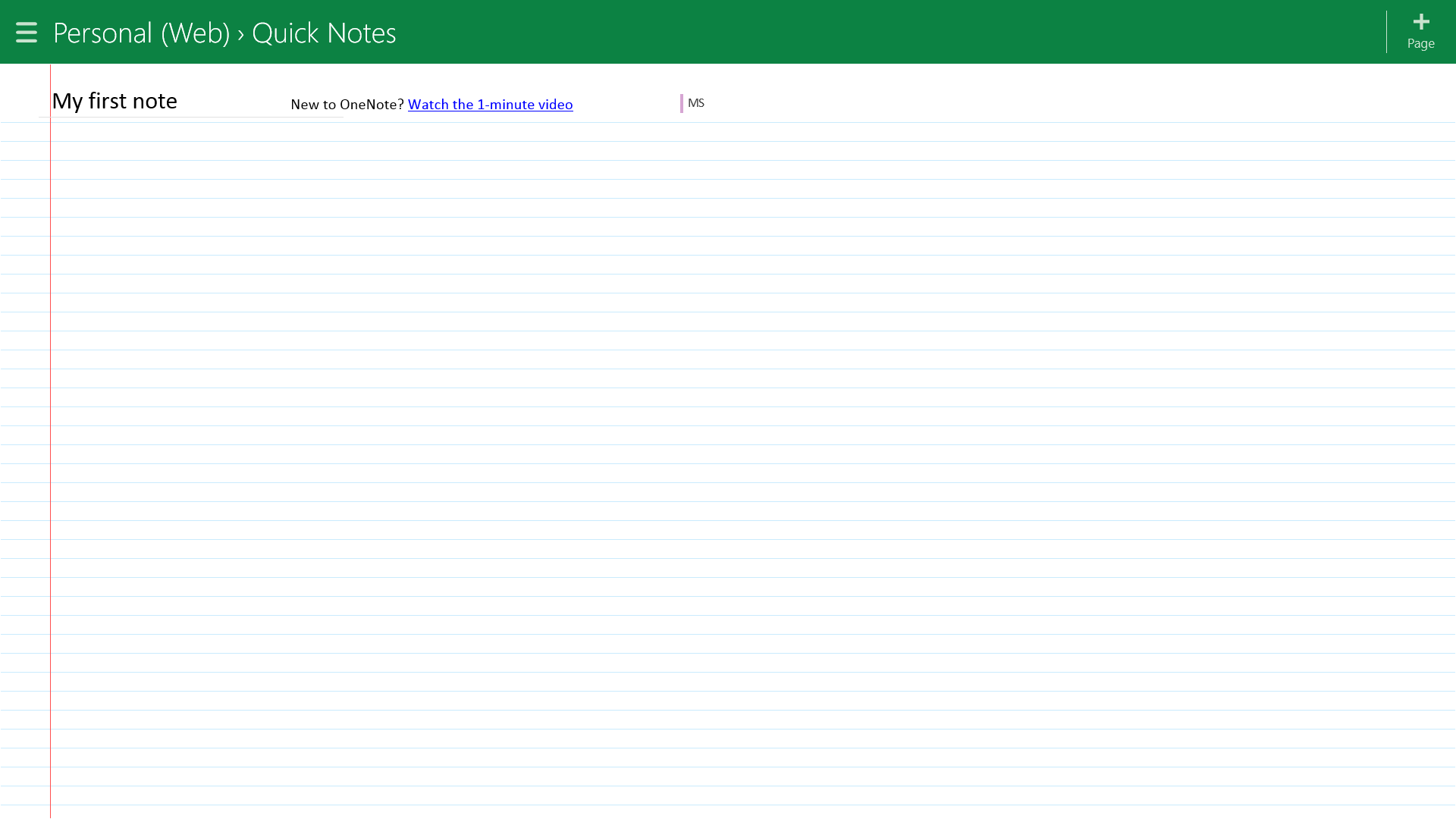Click the "My first note" page title
The image size is (1456, 819).
click(115, 101)
